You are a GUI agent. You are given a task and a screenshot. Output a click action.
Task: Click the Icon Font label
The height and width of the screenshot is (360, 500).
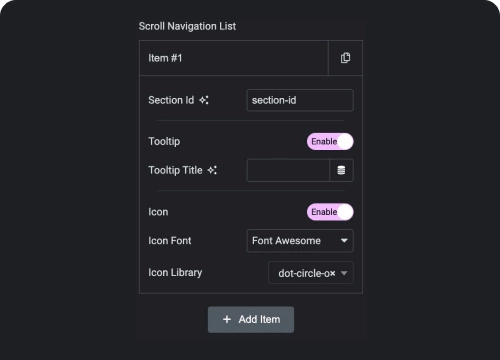[x=170, y=241]
